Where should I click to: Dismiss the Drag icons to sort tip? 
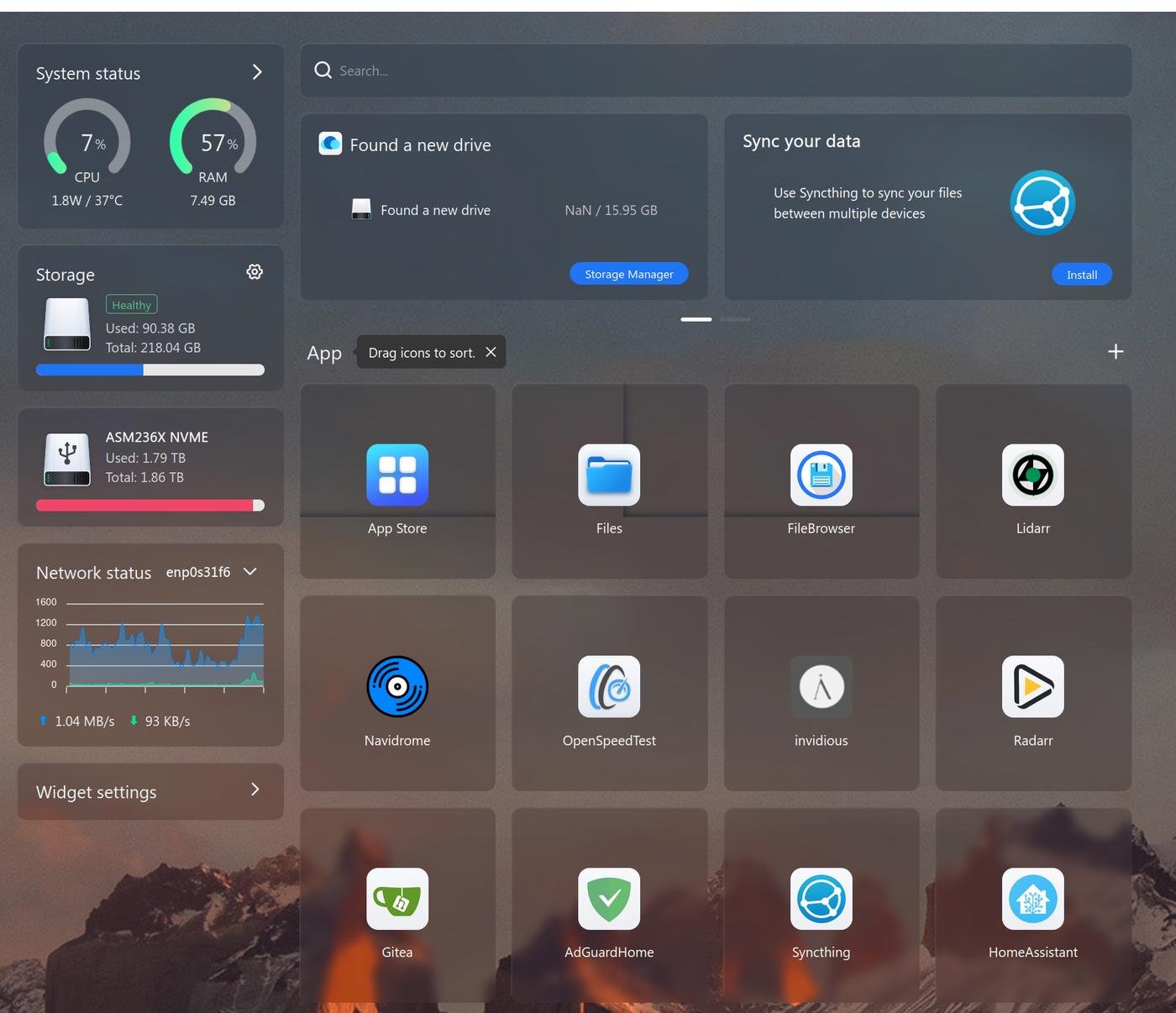pos(491,352)
